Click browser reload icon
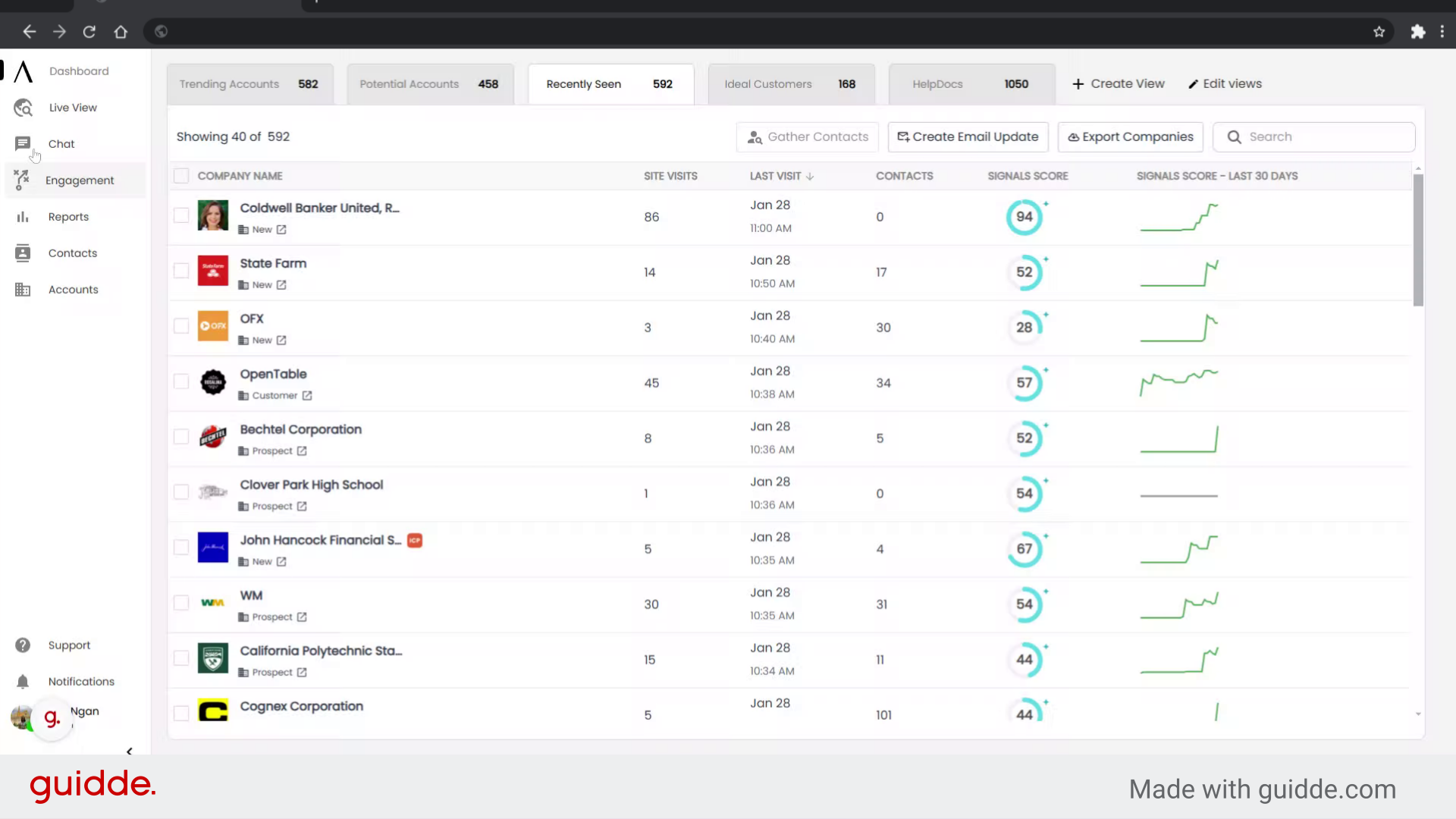 point(89,32)
